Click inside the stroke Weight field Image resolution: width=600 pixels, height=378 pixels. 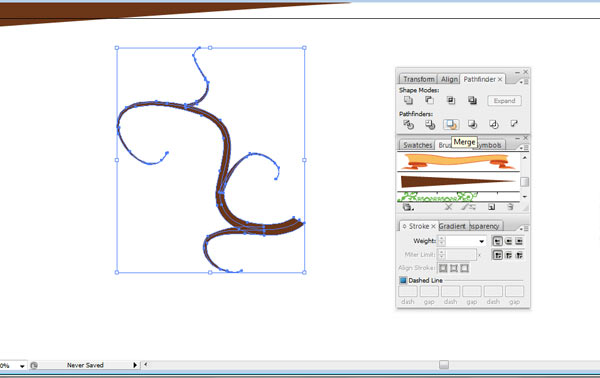[x=461, y=241]
